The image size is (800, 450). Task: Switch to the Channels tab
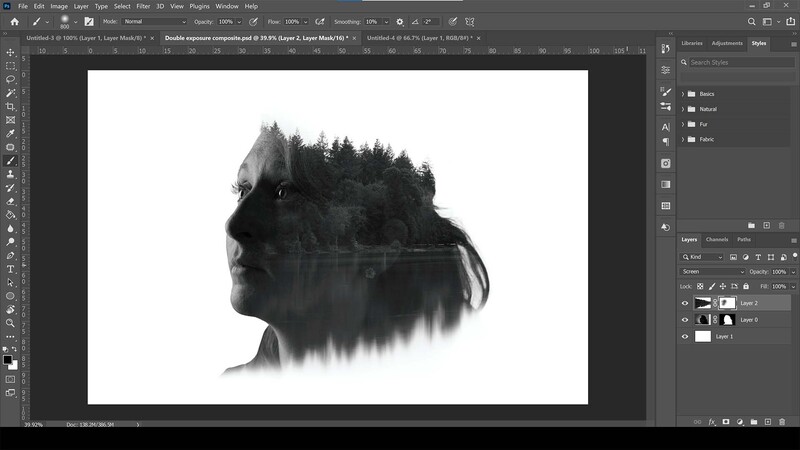pos(717,240)
